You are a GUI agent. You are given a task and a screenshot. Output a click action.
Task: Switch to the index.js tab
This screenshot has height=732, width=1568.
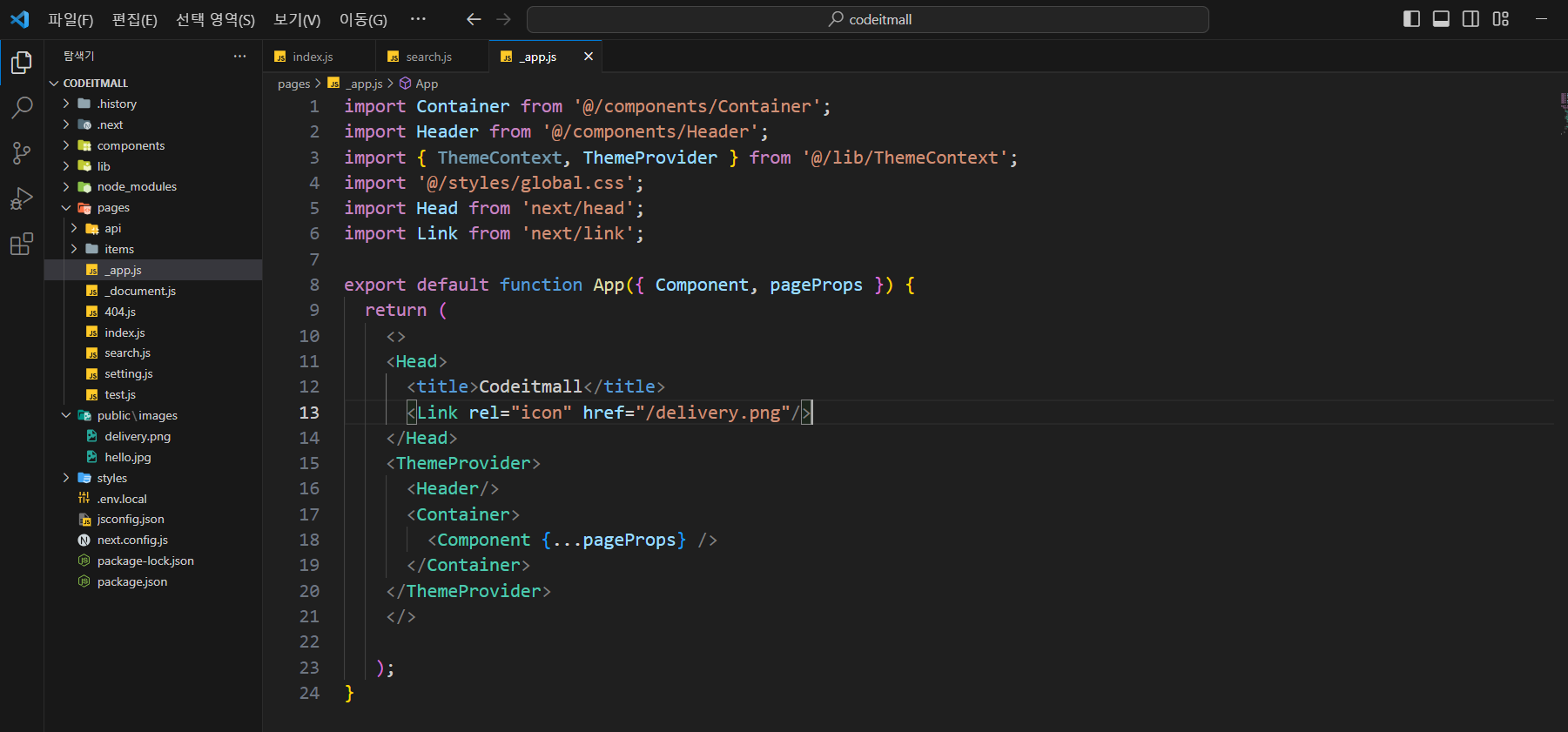(320, 57)
